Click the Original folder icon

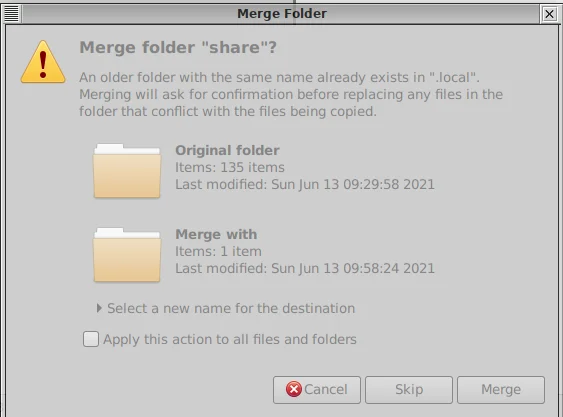(x=127, y=171)
